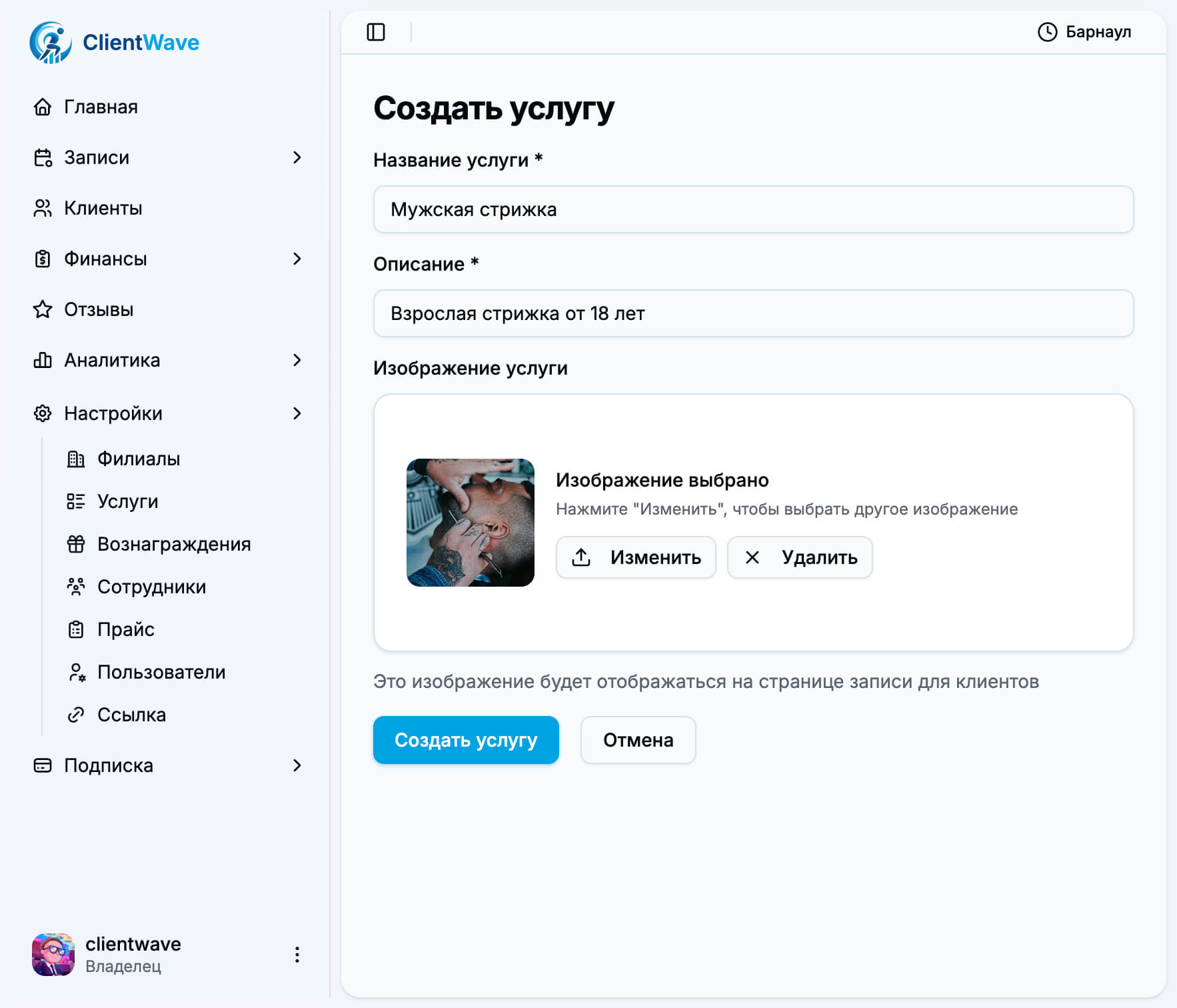Viewport: 1177px width, 1008px height.
Task: Expand the Подписка section
Action: pos(298,765)
